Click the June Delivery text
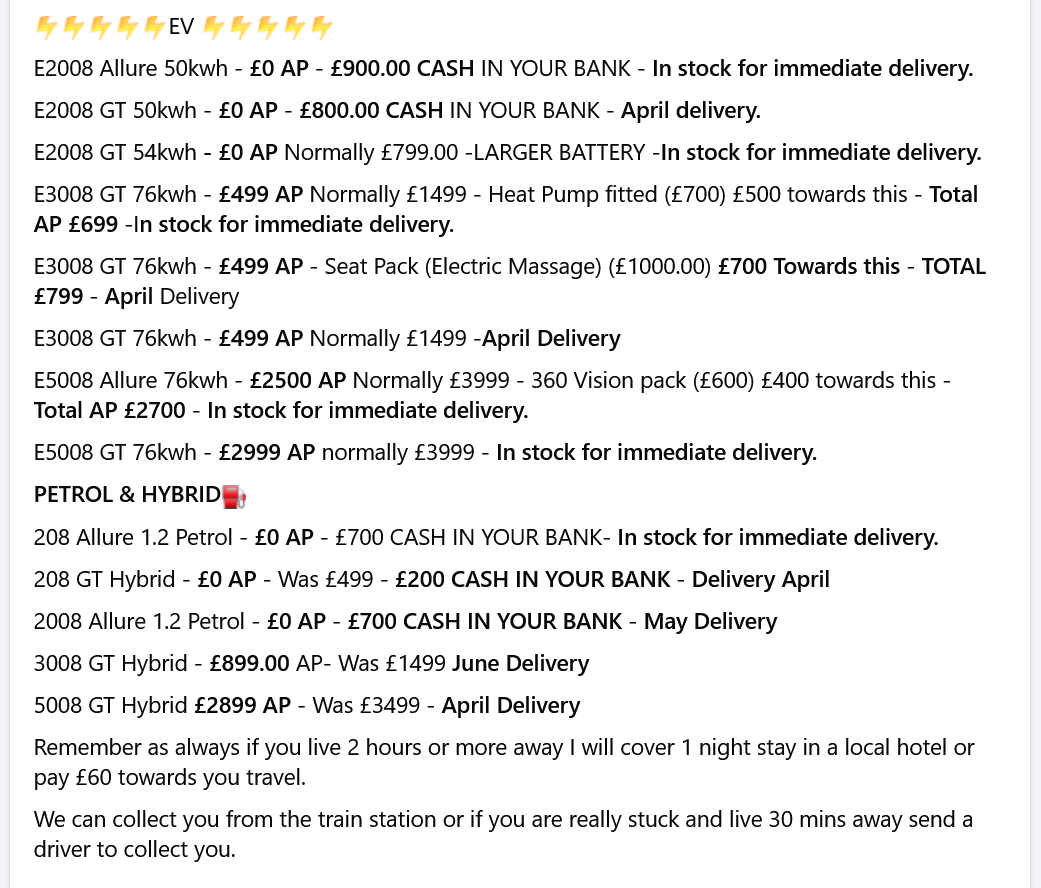 coord(520,664)
